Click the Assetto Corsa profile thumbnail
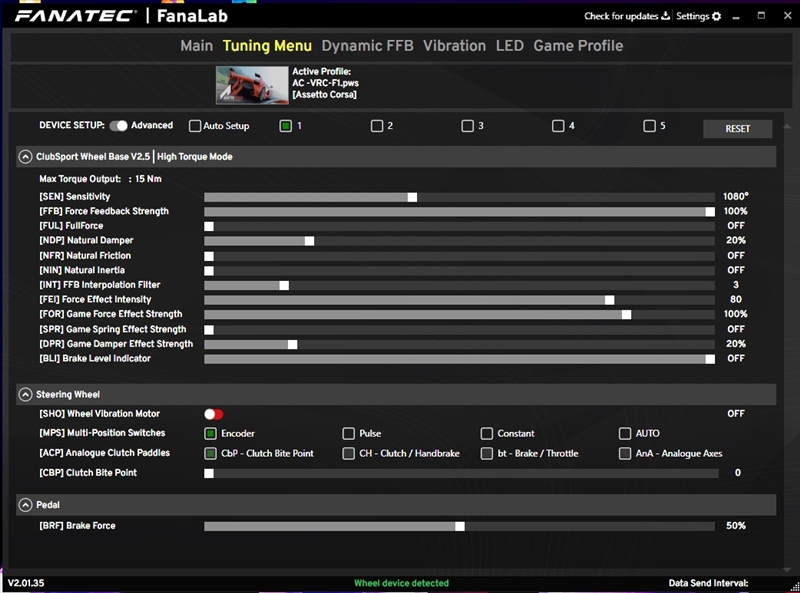The image size is (800, 593). point(251,85)
